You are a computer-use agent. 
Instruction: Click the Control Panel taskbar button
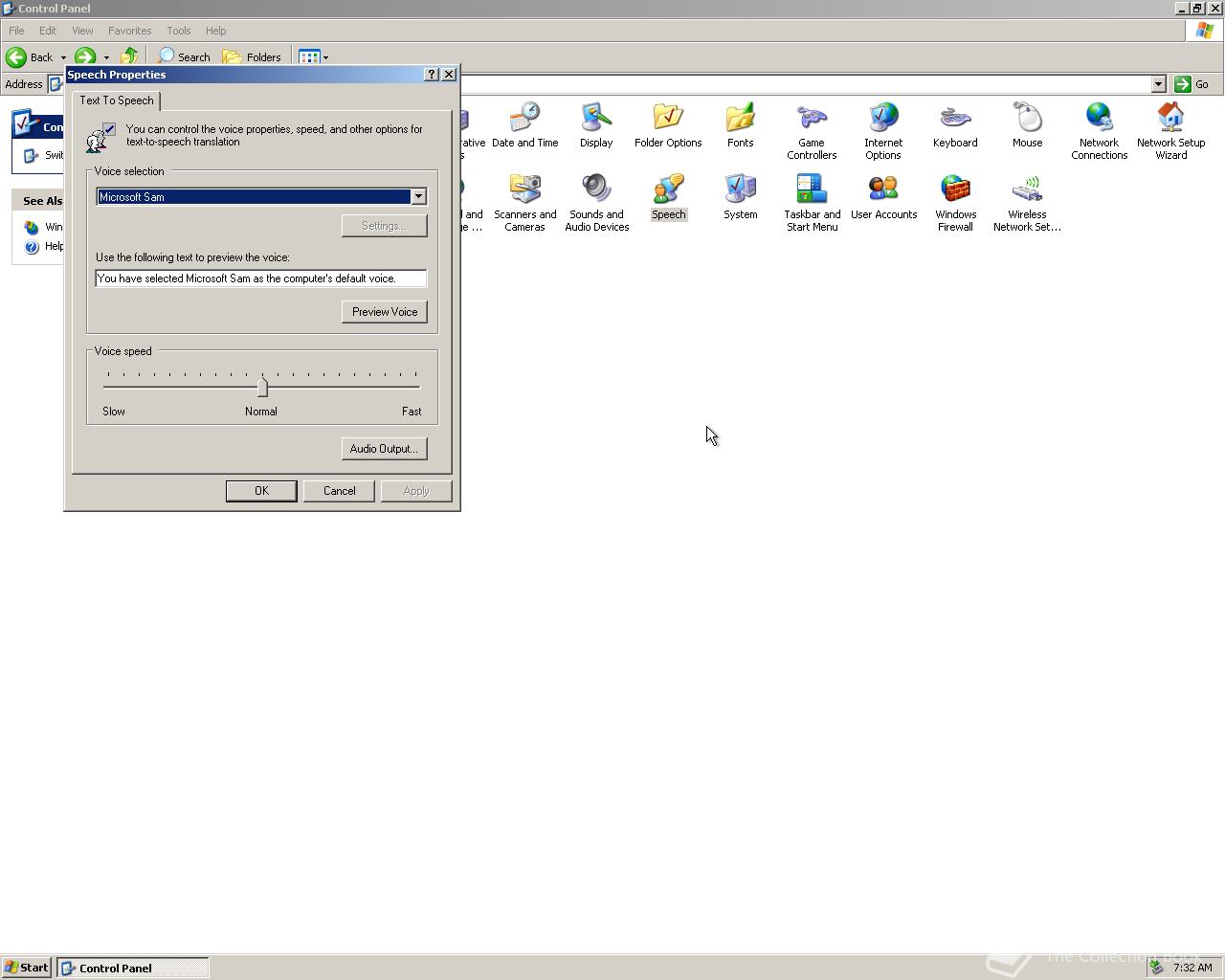click(133, 968)
